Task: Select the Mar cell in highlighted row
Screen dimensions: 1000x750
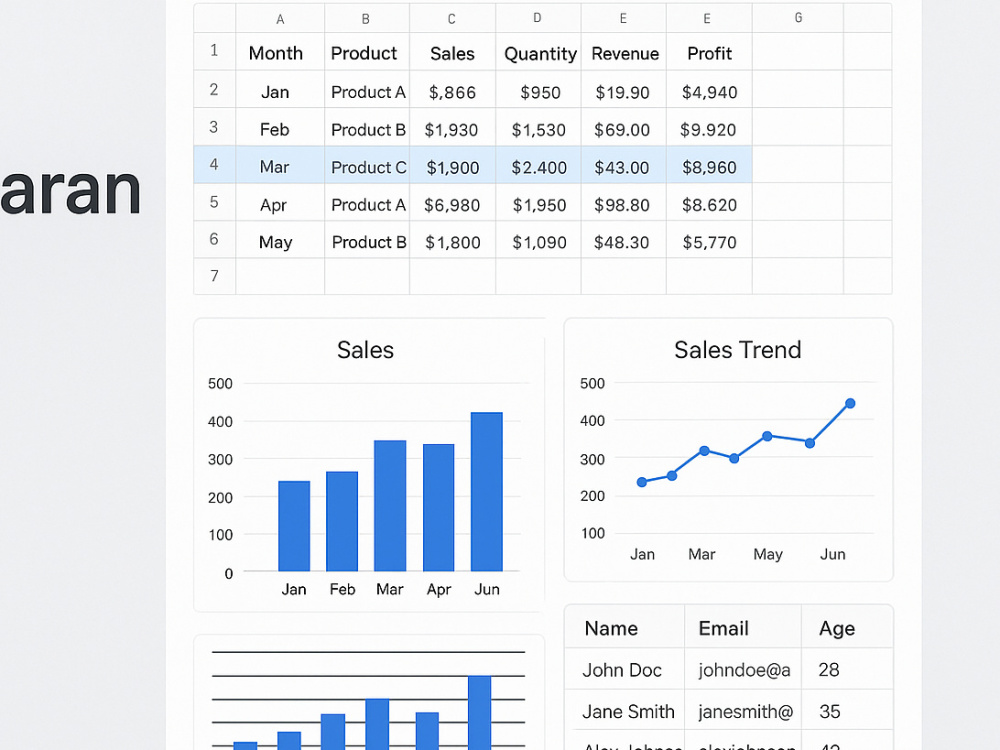Action: tap(280, 165)
